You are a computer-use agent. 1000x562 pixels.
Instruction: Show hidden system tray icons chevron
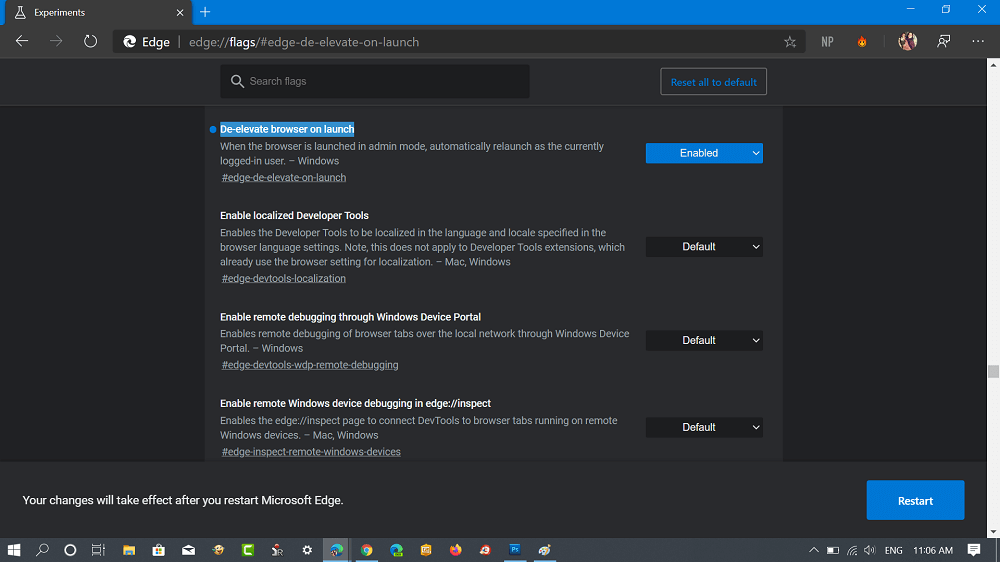[x=814, y=550]
